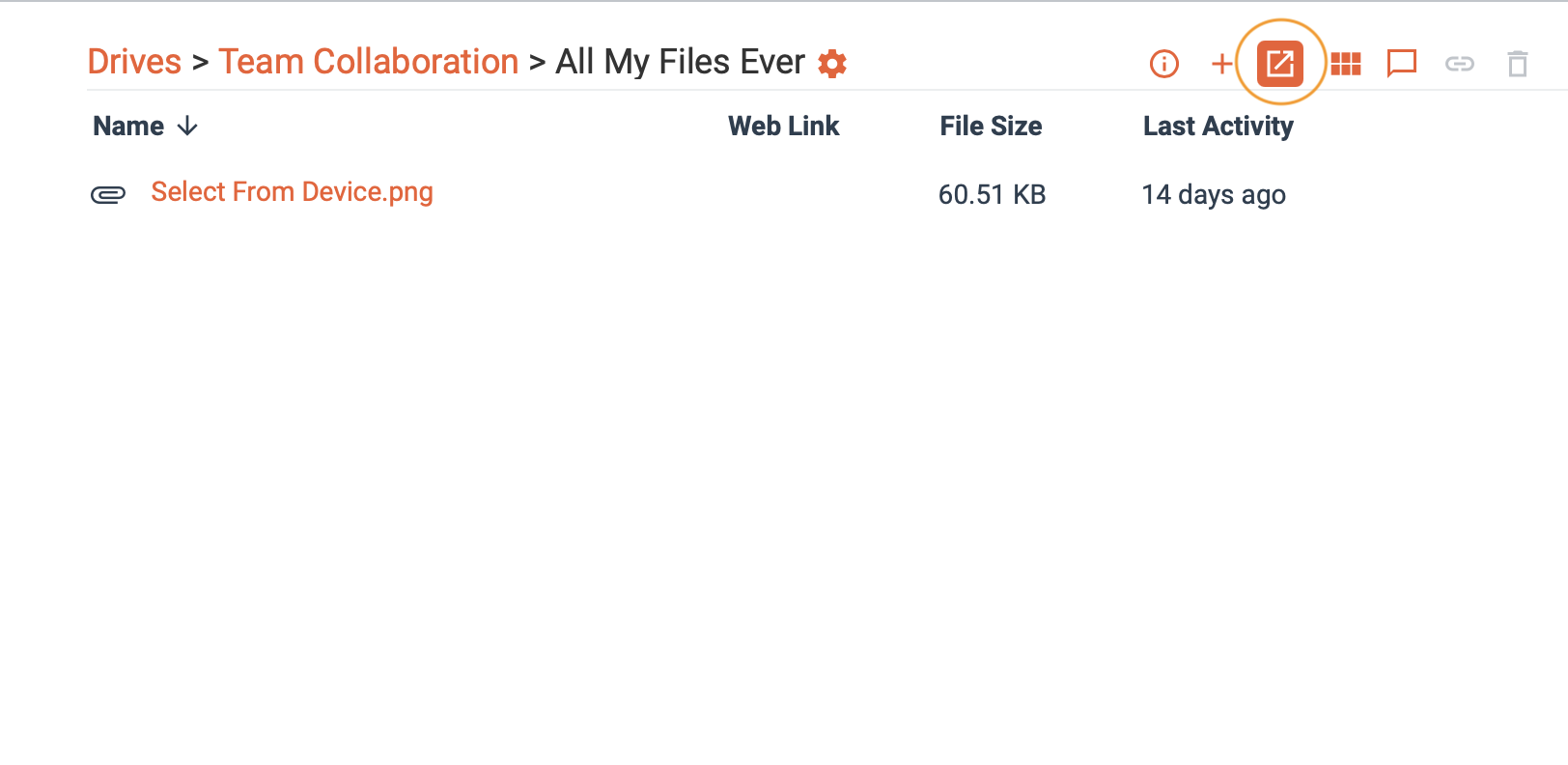Go to the Drives breadcrumb

point(134,62)
